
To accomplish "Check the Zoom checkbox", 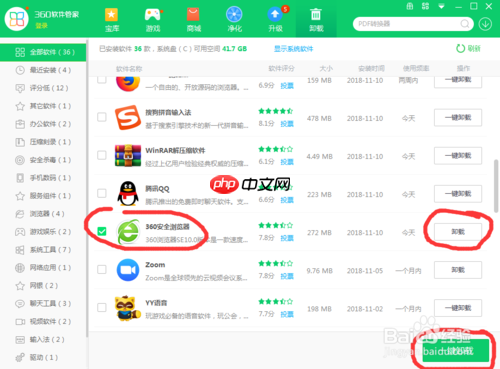I will (102, 269).
